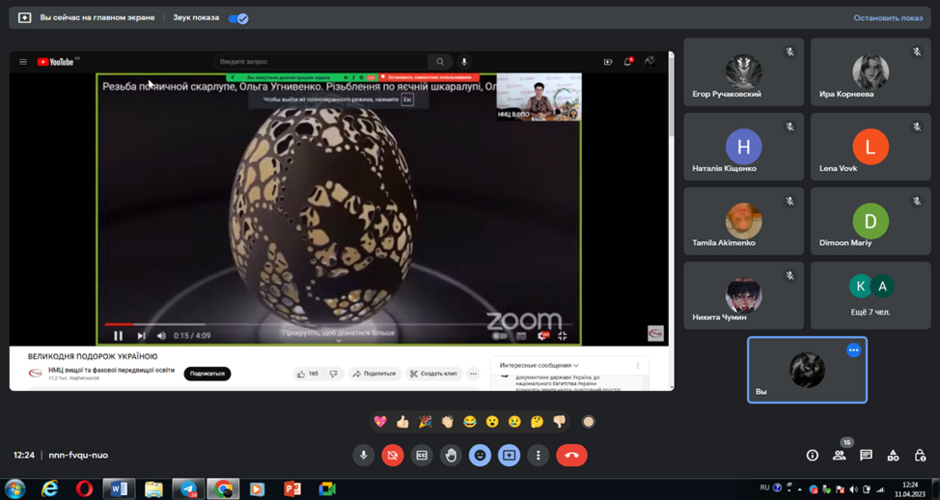
Task: Click the YouTube search magnifier button
Action: tap(440, 62)
